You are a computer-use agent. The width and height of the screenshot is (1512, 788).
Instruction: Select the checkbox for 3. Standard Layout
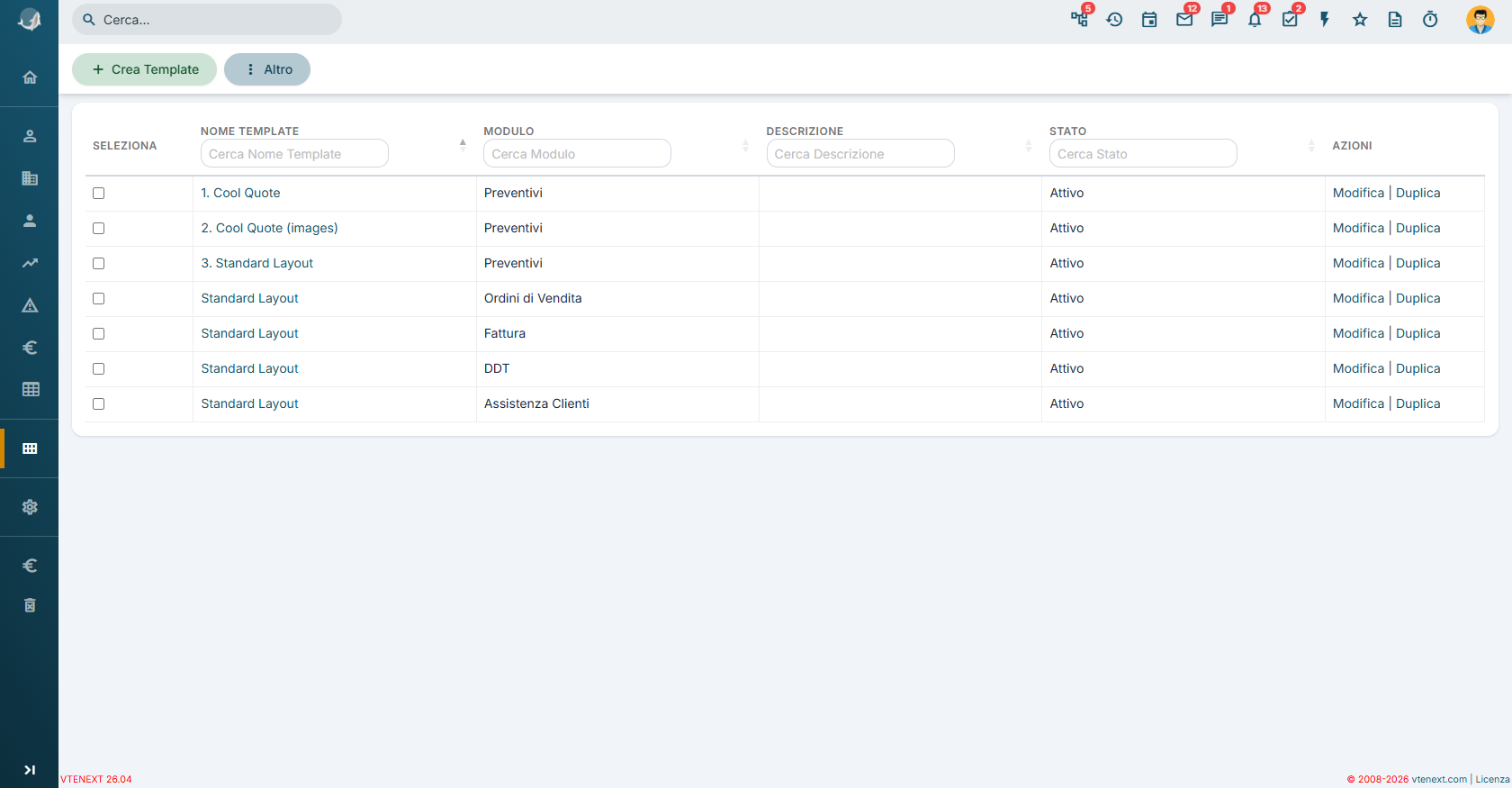click(x=99, y=263)
